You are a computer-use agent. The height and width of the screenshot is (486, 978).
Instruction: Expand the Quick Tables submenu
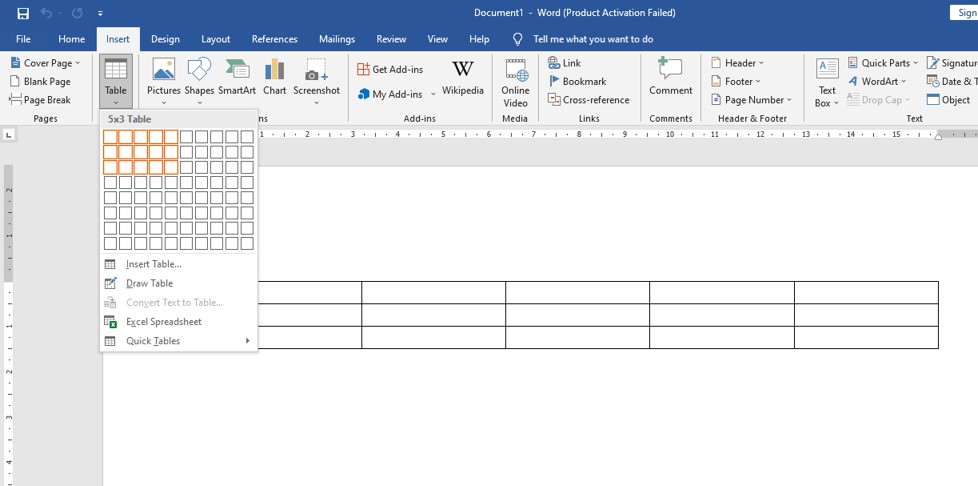179,341
